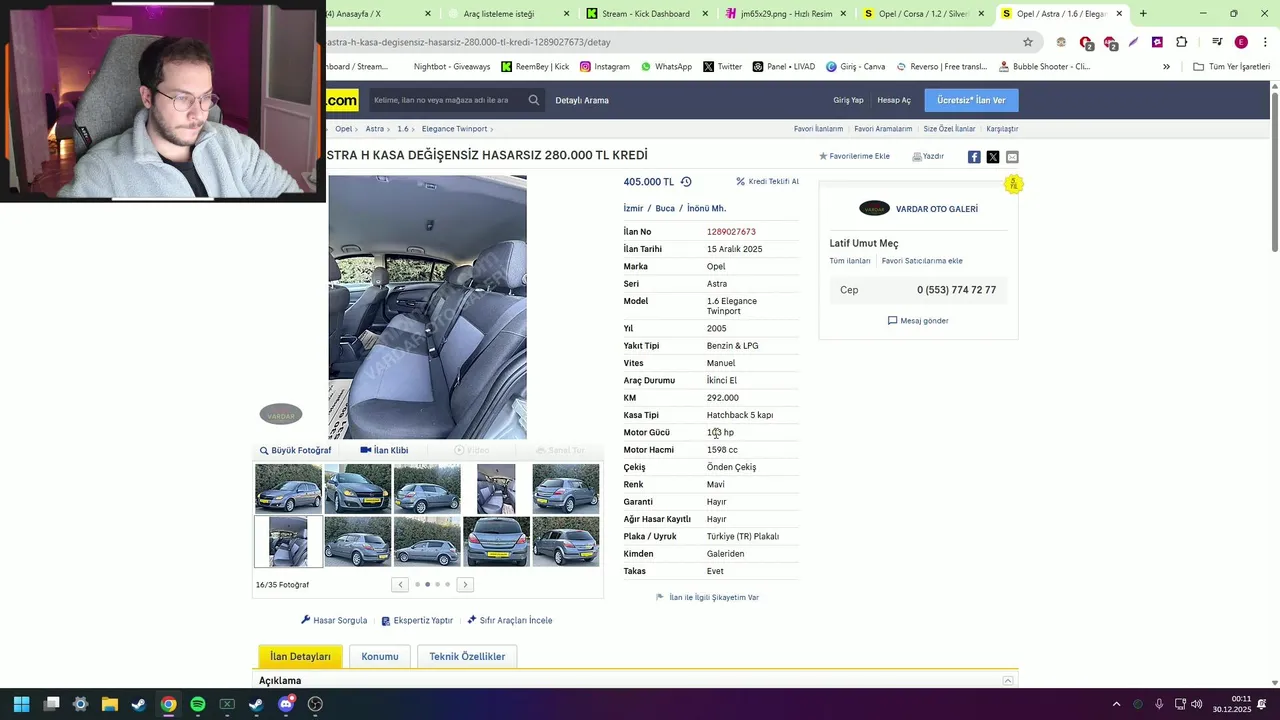Viewport: 1280px width, 720px height.
Task: Open Discord from the taskbar
Action: tap(286, 704)
